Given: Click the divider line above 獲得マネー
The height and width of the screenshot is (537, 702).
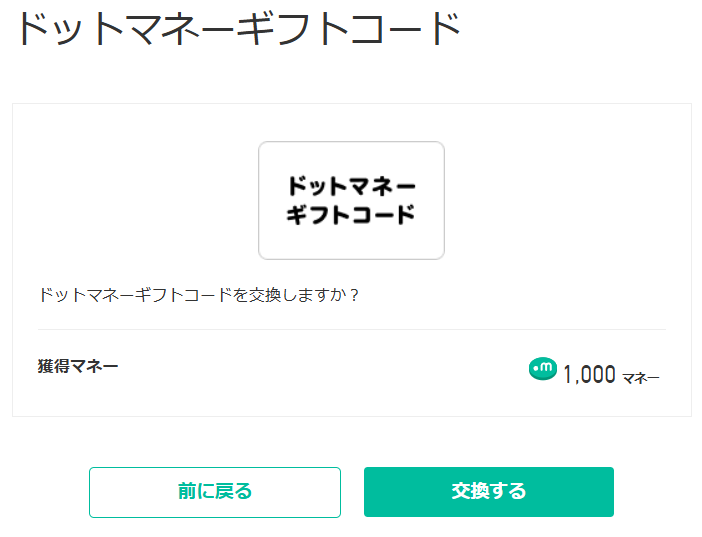Looking at the screenshot, I should pyautogui.click(x=351, y=329).
